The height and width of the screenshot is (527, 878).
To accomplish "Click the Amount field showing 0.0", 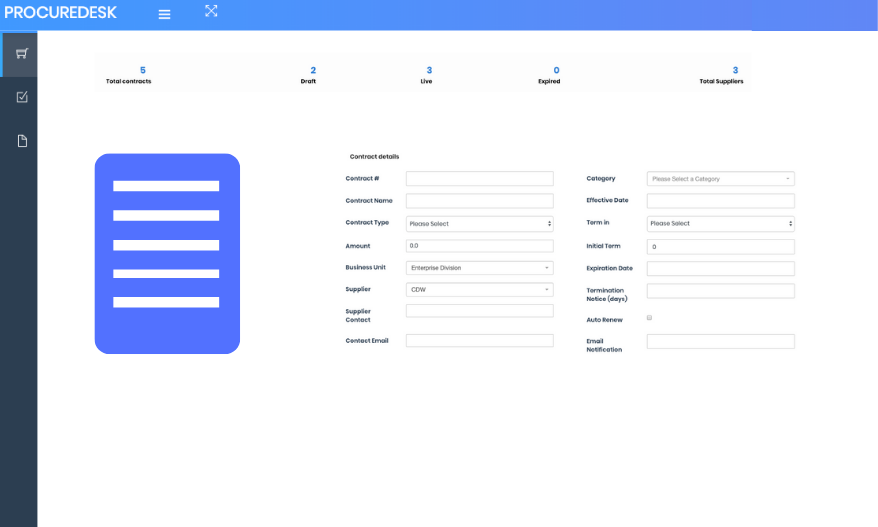I will click(480, 246).
